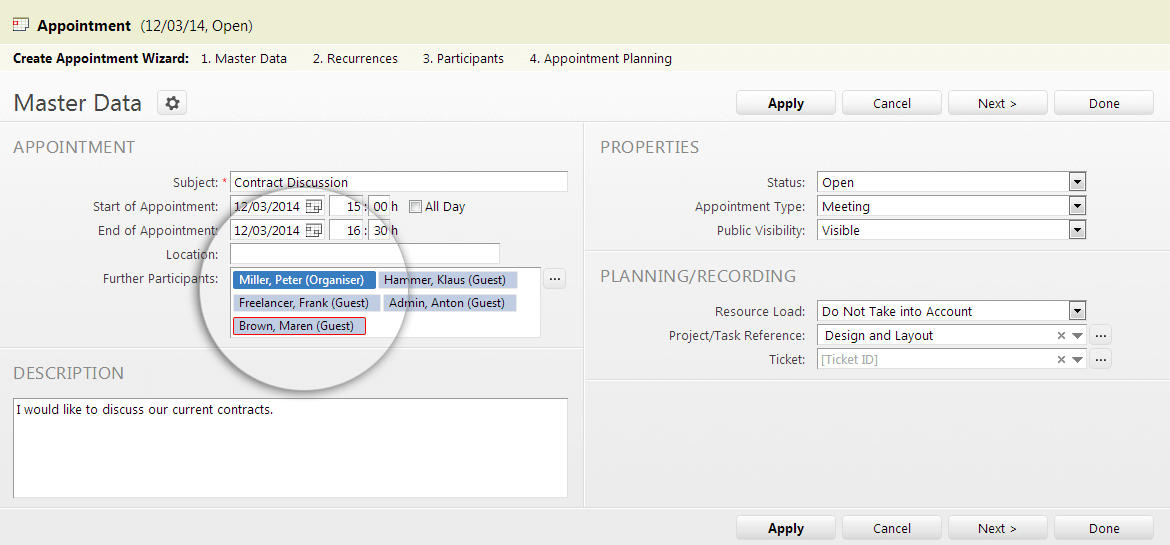Click the bottom Next > button

pyautogui.click(x=998, y=528)
